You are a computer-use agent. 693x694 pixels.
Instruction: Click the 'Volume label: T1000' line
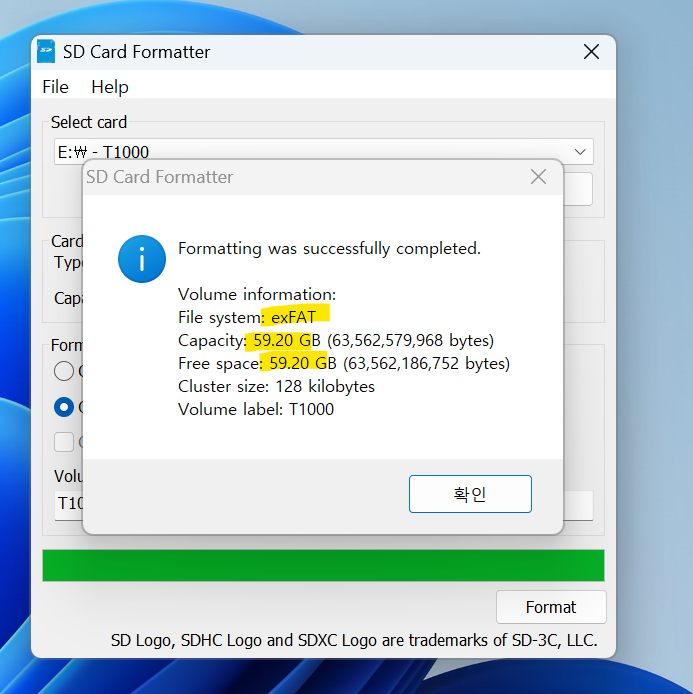[x=256, y=409]
